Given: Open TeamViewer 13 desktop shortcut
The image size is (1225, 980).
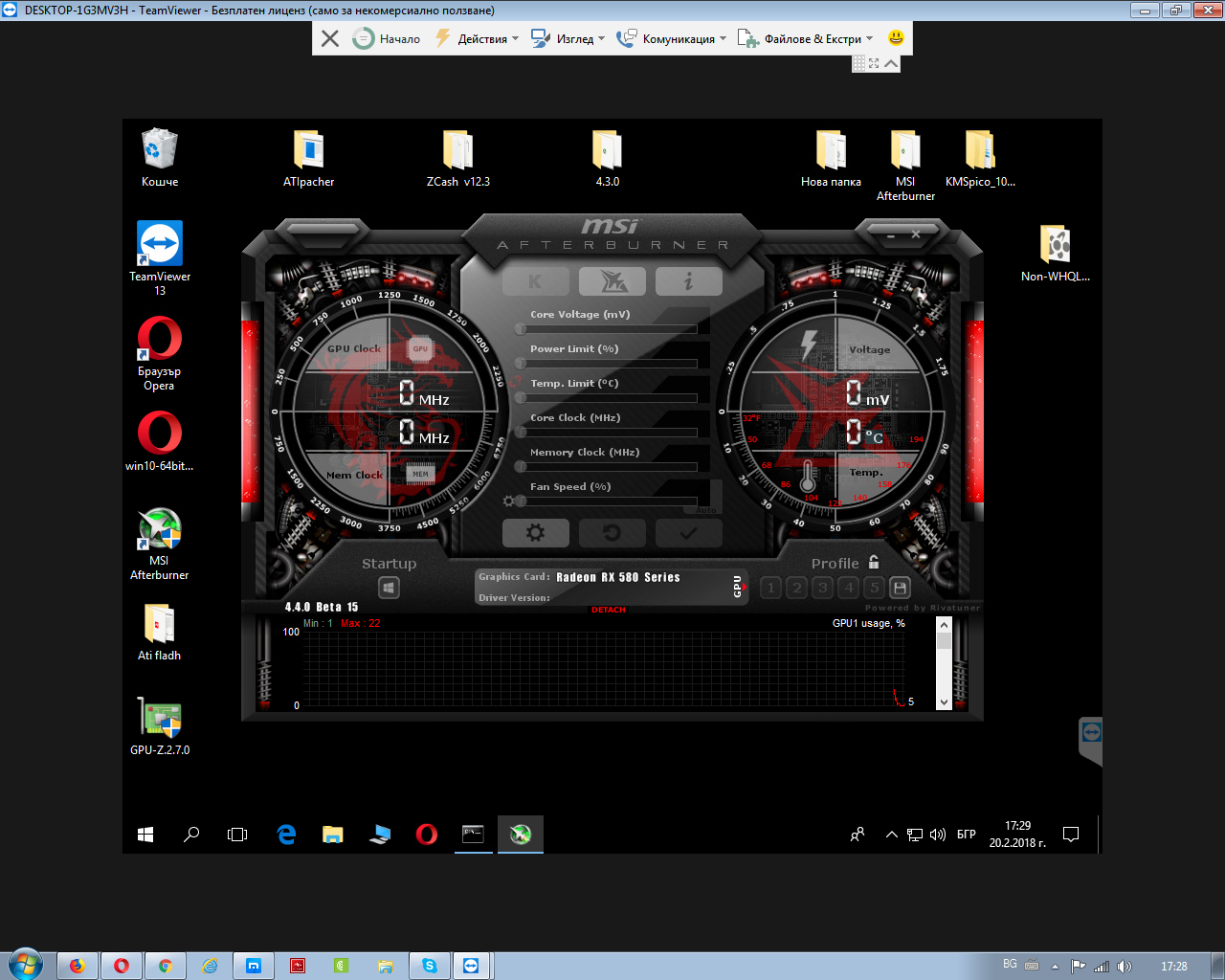Looking at the screenshot, I should 160,258.
